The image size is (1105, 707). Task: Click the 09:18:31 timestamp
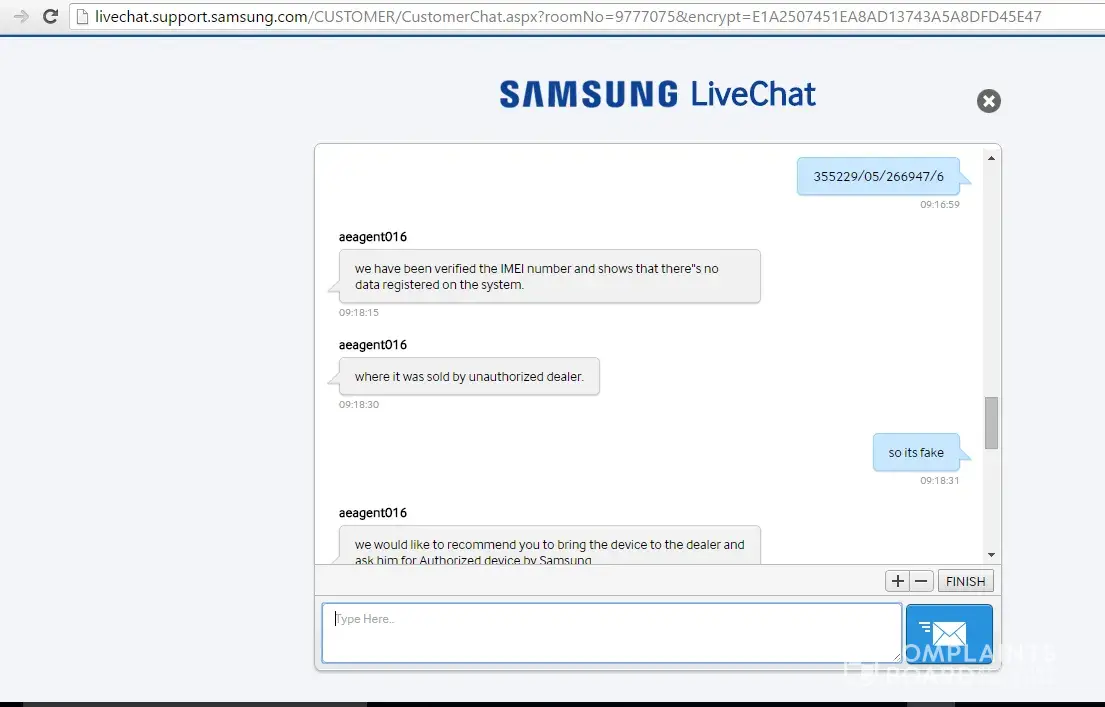pyautogui.click(x=939, y=481)
